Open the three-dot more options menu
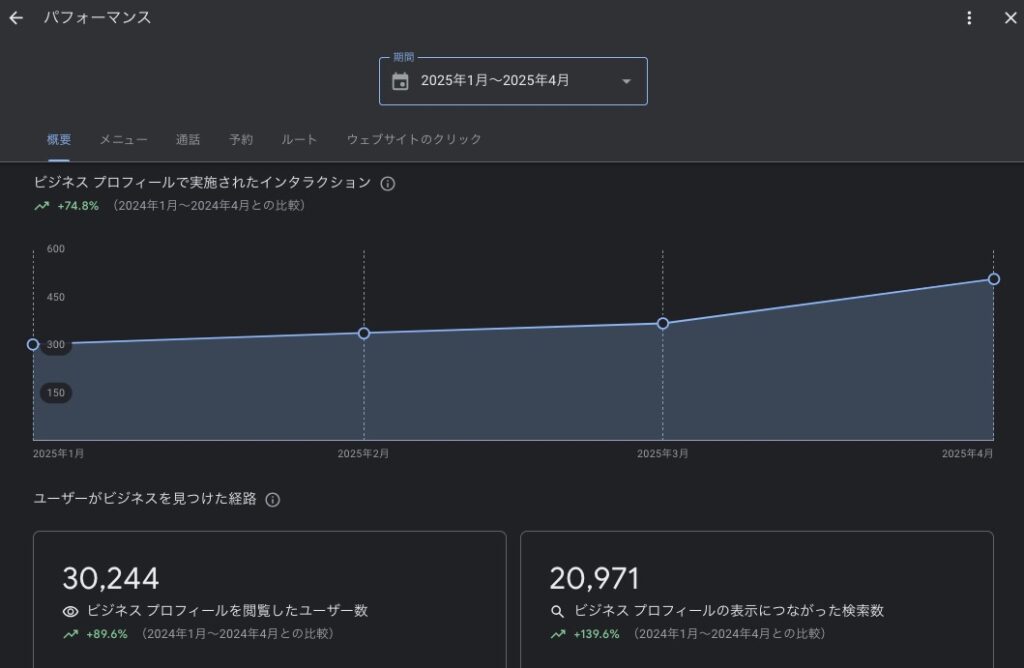 (969, 18)
